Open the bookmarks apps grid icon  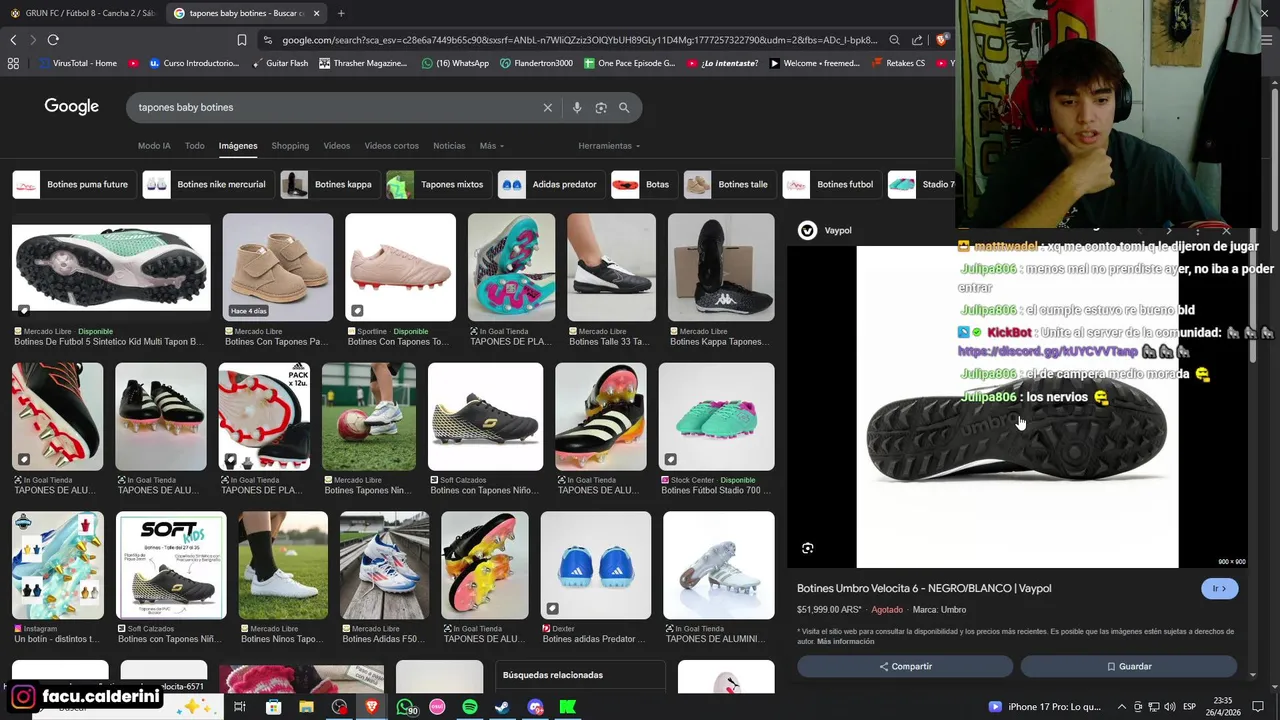coord(13,63)
